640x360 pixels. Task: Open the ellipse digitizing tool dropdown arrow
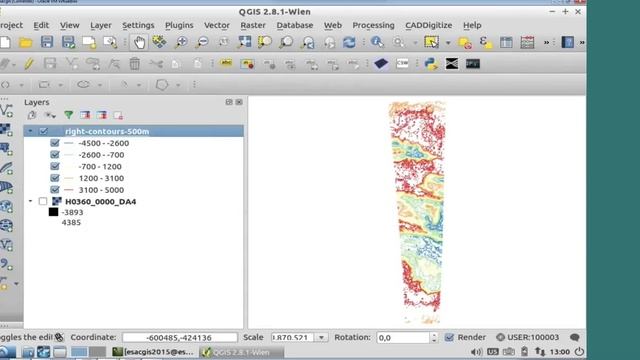tap(100, 85)
